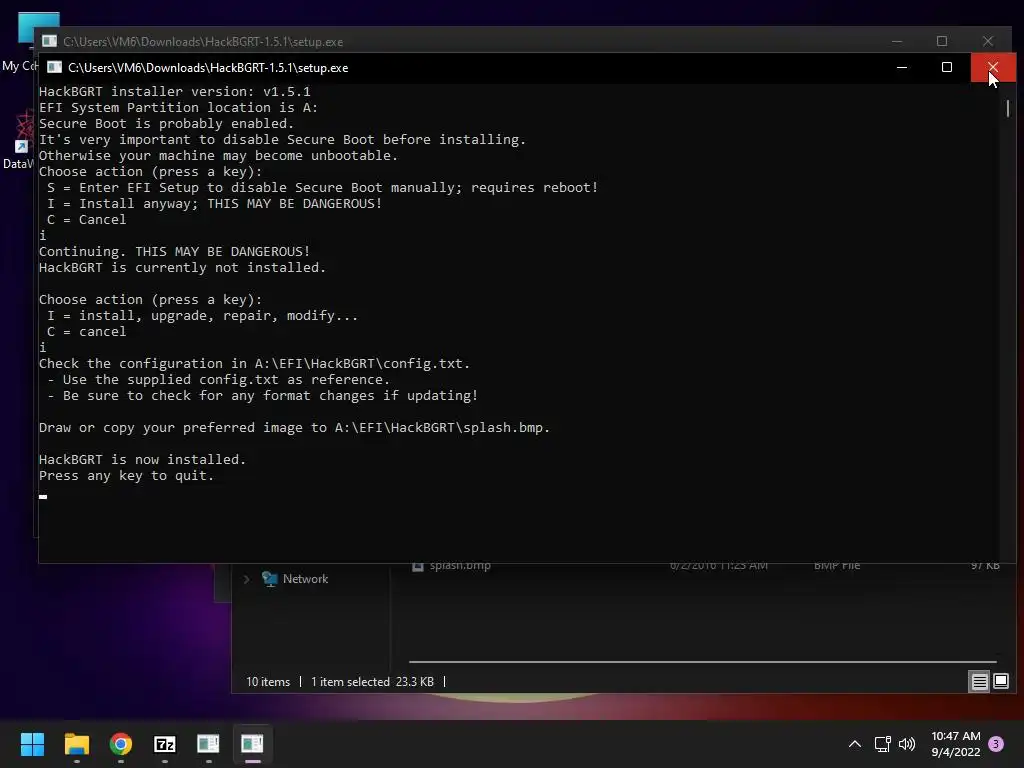Open the clock and calendar flyout
This screenshot has width=1024, height=768.
[x=955, y=744]
